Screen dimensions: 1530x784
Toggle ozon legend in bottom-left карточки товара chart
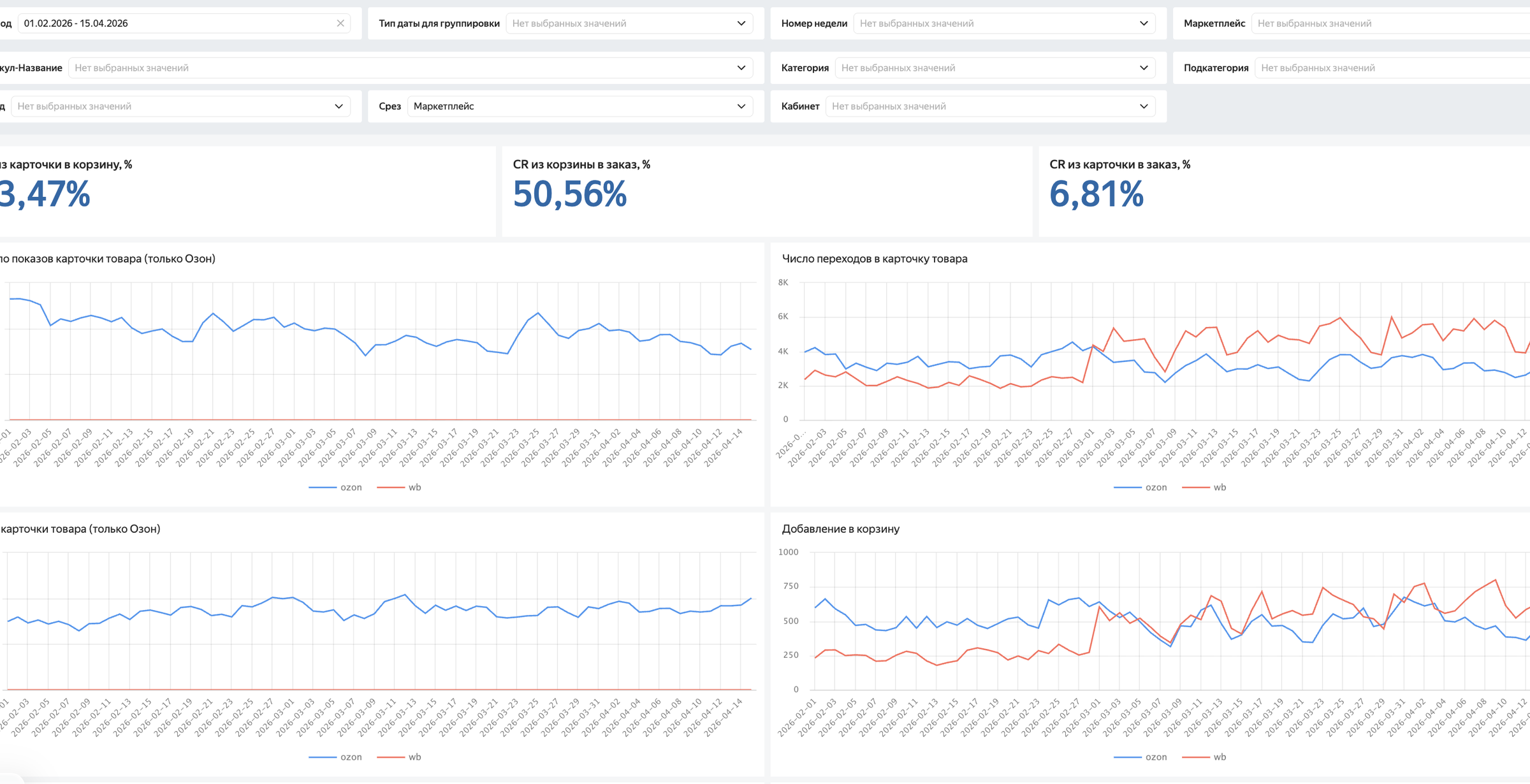[336, 757]
